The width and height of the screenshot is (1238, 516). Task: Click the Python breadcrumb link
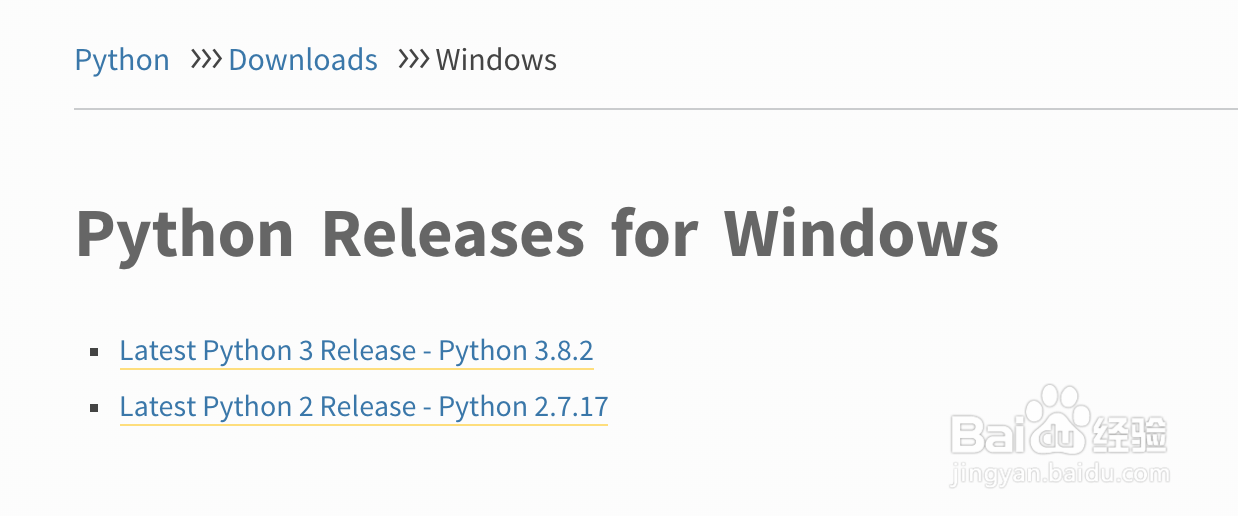122,60
